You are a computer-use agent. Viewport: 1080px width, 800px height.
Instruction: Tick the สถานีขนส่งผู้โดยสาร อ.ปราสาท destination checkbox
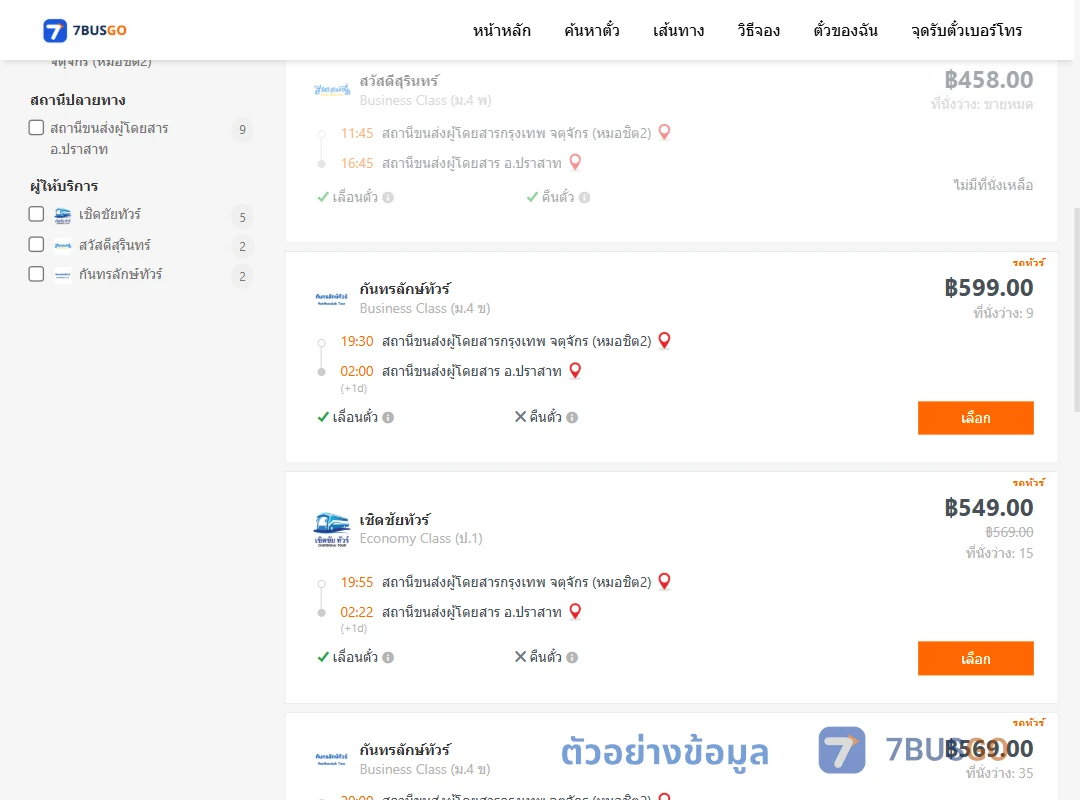(x=37, y=127)
